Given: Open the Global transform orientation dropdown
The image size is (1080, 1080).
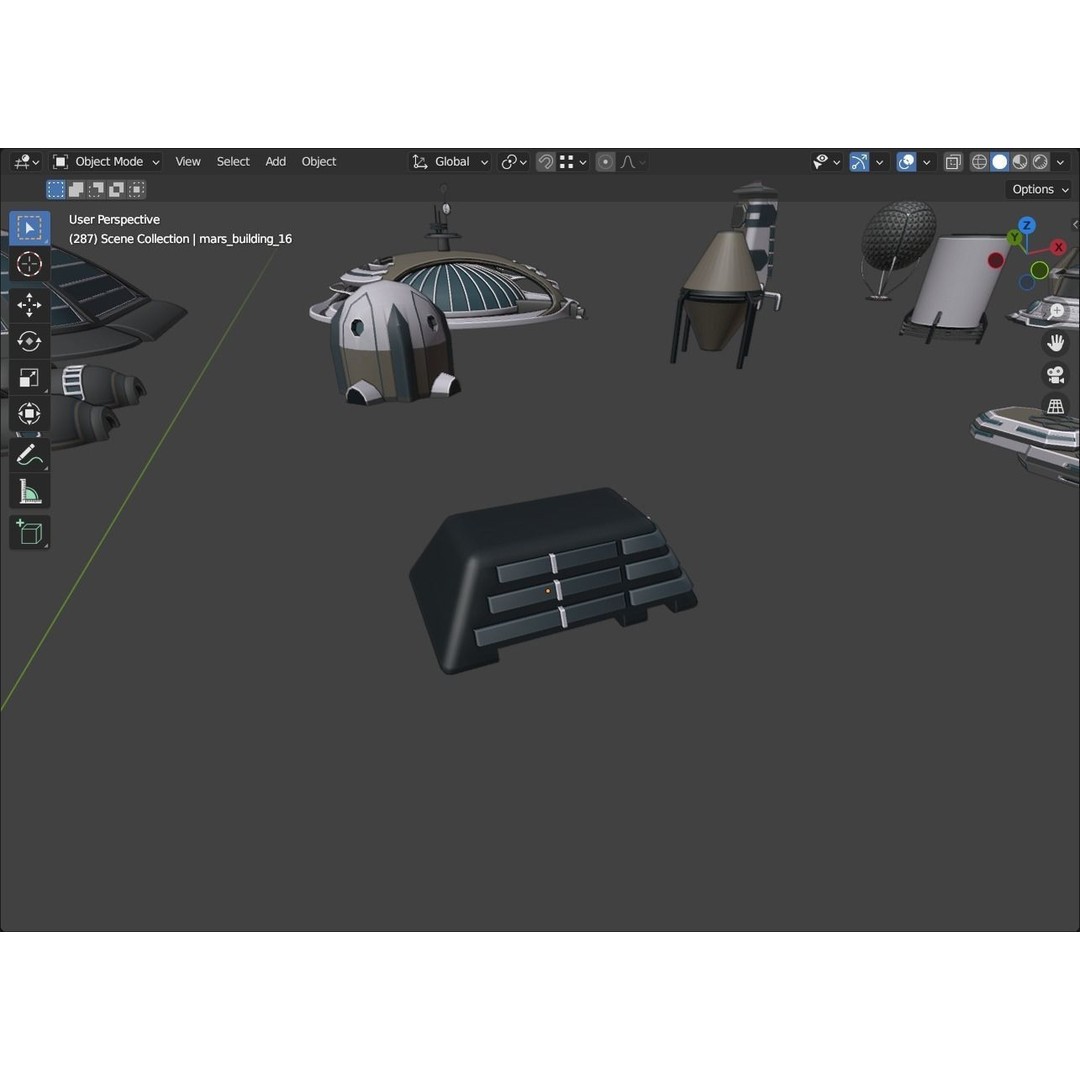Looking at the screenshot, I should (x=449, y=161).
